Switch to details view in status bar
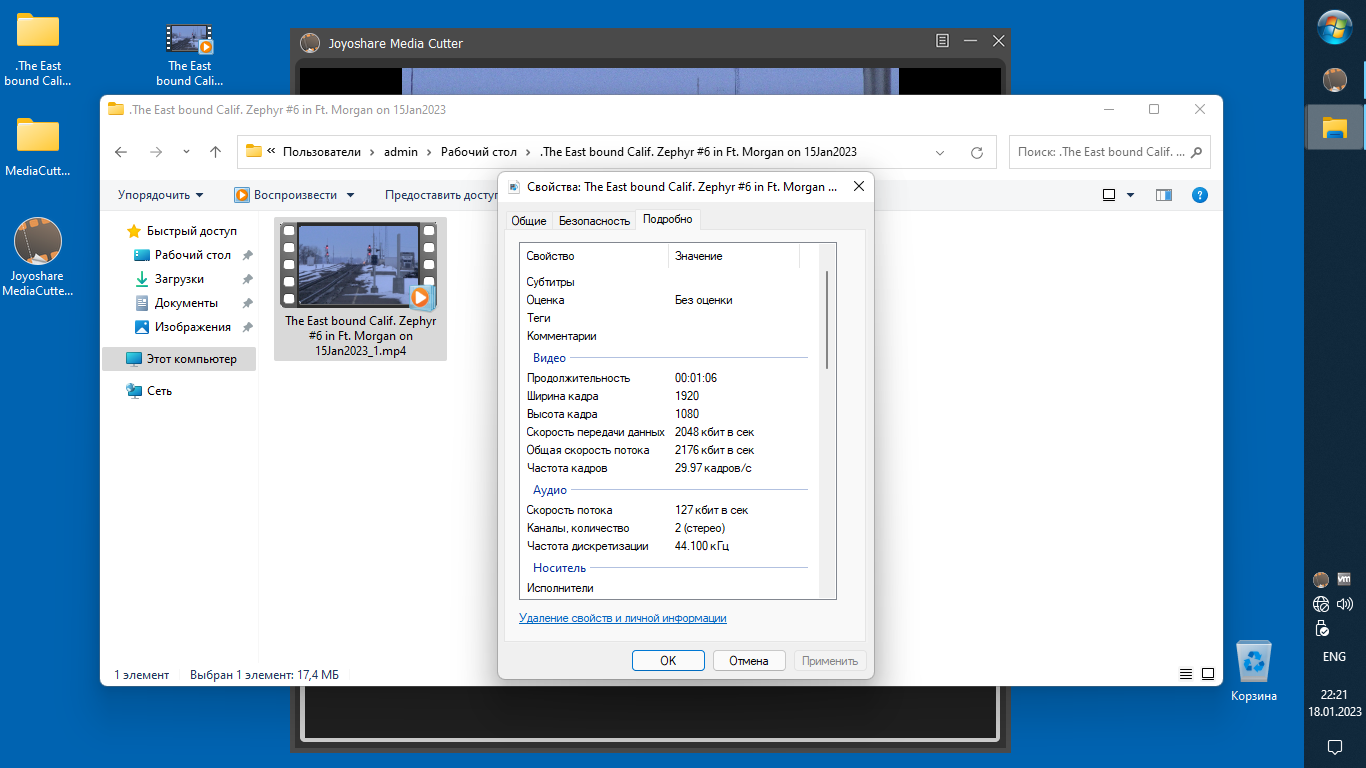1366x768 pixels. click(x=1186, y=675)
